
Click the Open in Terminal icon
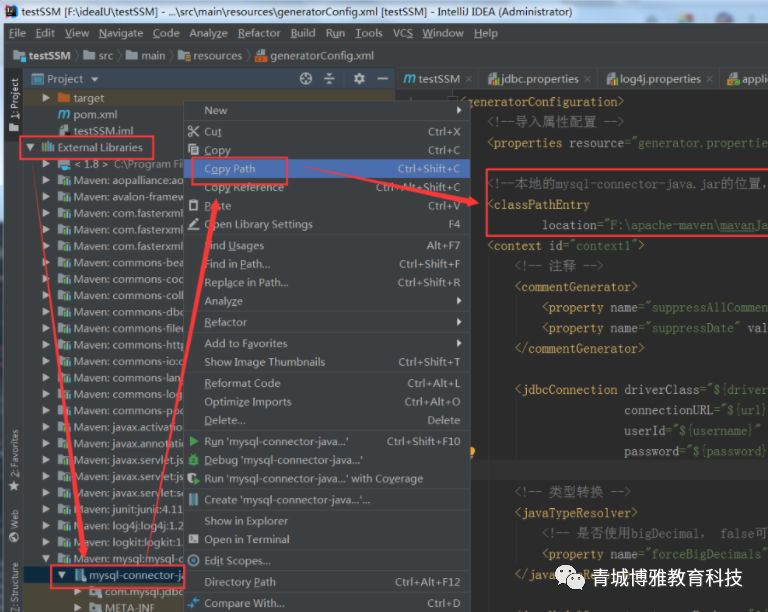tap(193, 539)
